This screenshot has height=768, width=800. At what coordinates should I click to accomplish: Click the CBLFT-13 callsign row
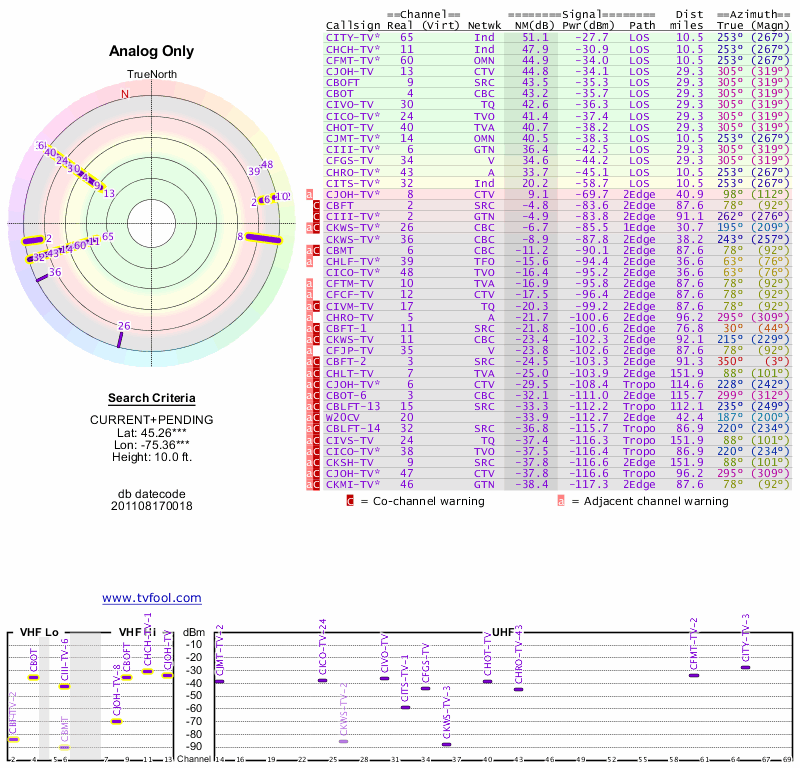[354, 406]
